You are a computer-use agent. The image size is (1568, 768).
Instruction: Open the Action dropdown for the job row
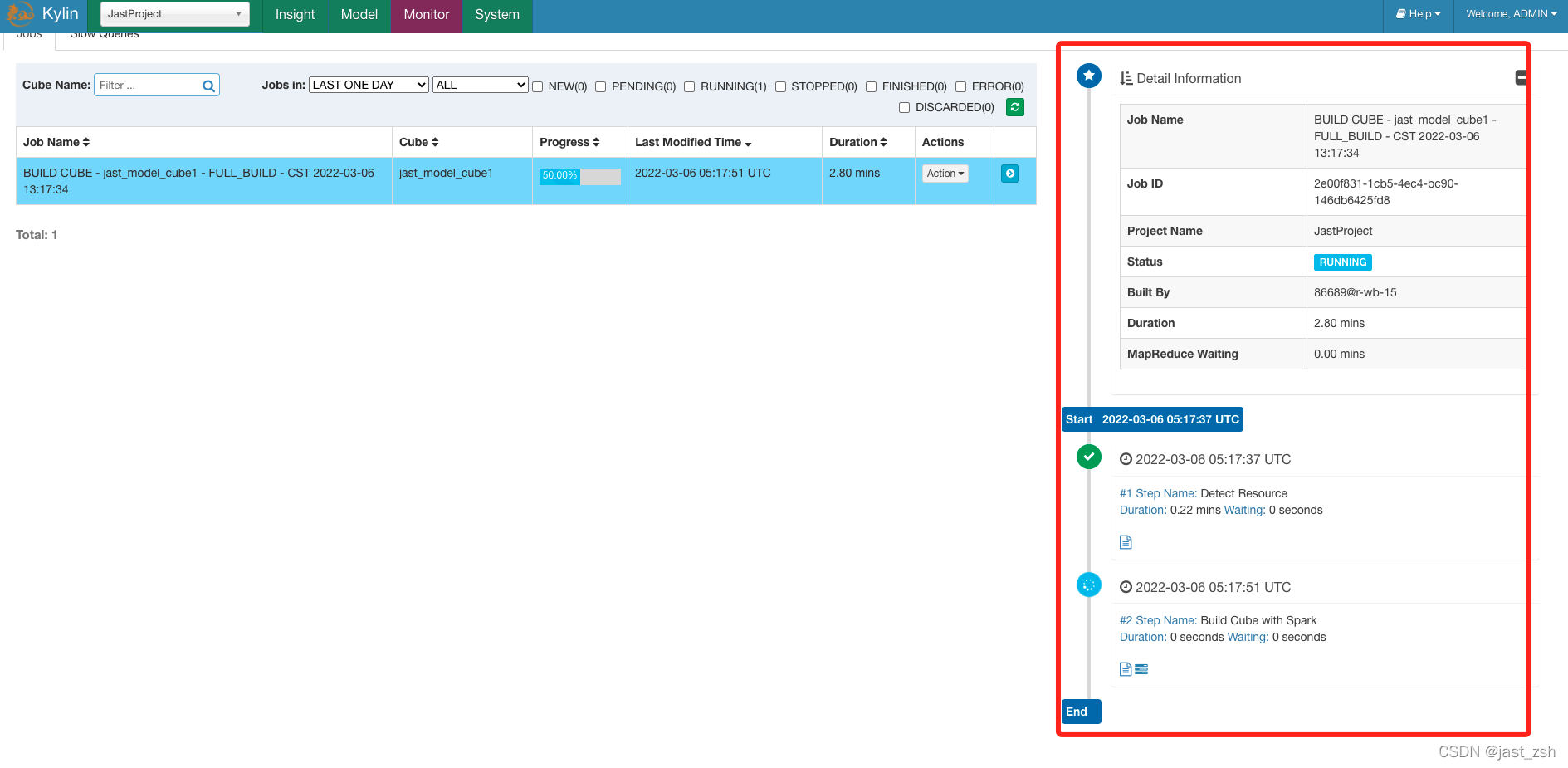click(945, 174)
